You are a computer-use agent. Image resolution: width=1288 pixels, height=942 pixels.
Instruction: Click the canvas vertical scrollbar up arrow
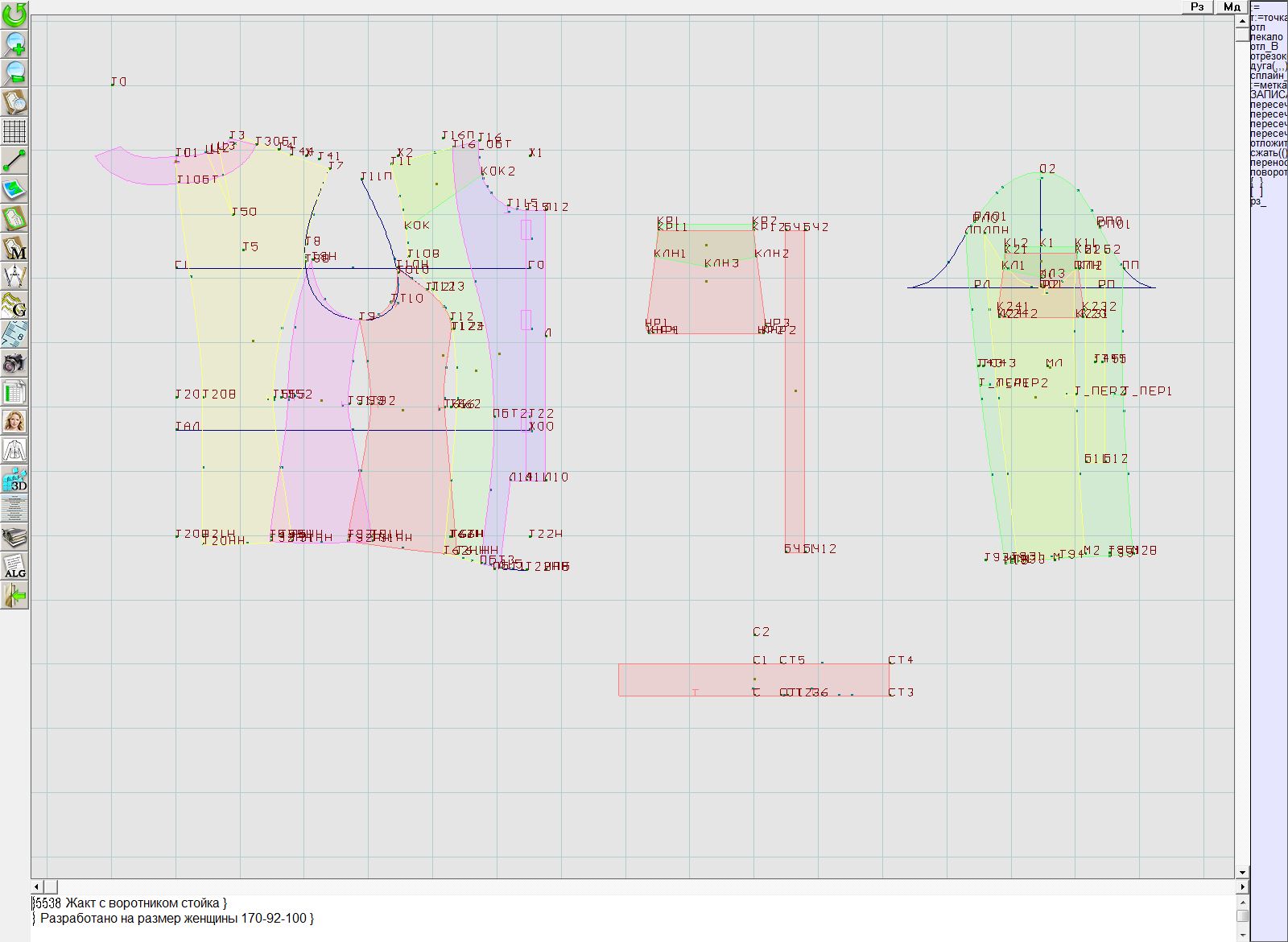point(1242,20)
